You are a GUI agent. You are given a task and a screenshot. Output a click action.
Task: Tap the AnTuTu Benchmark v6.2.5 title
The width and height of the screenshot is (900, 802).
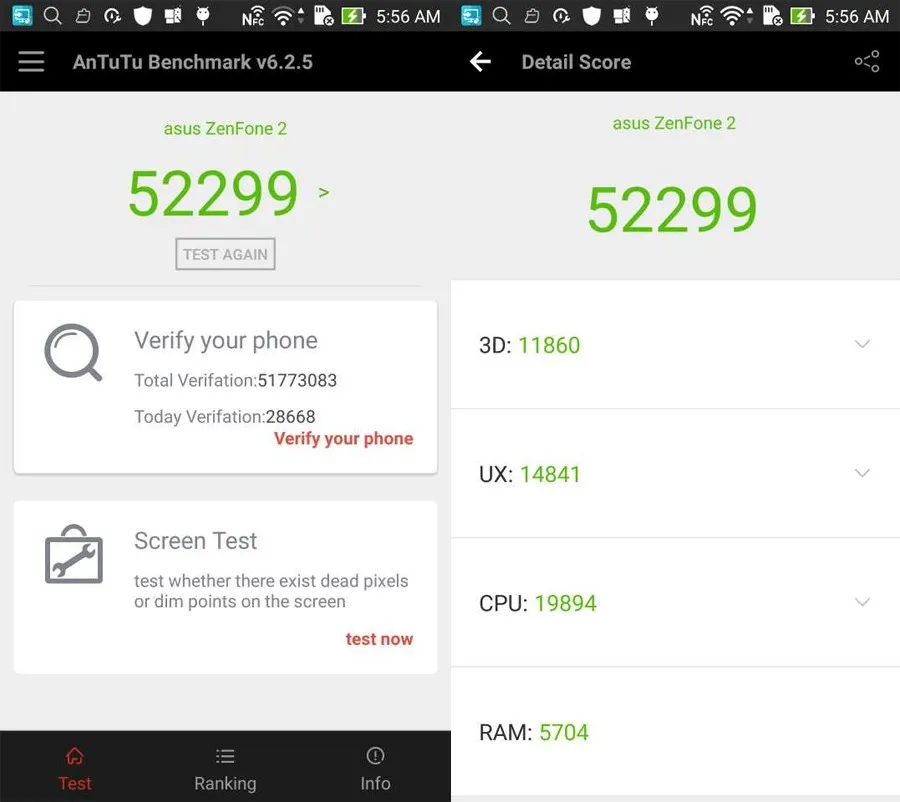[x=193, y=62]
